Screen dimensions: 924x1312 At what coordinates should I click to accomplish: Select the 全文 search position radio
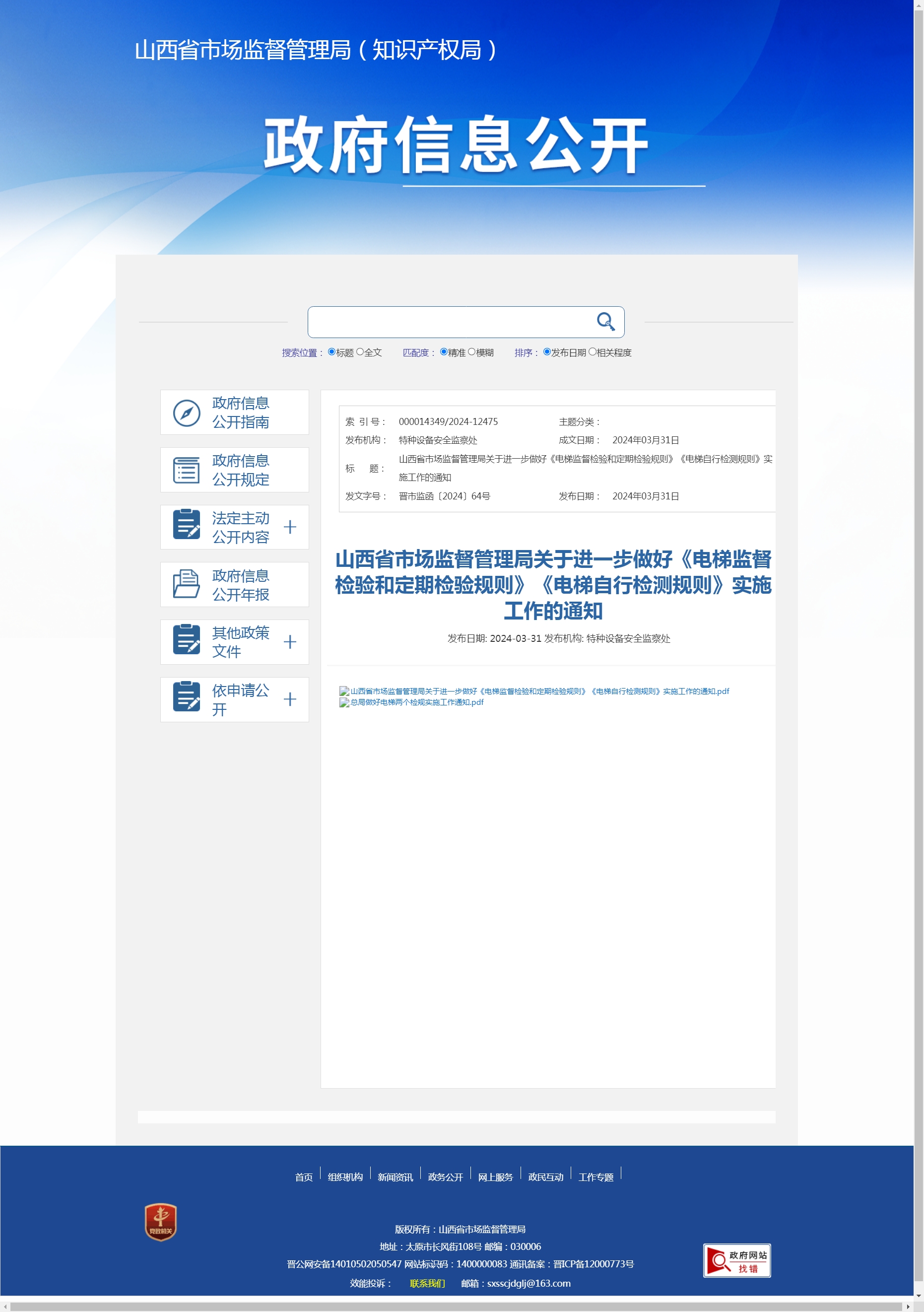pyautogui.click(x=360, y=352)
